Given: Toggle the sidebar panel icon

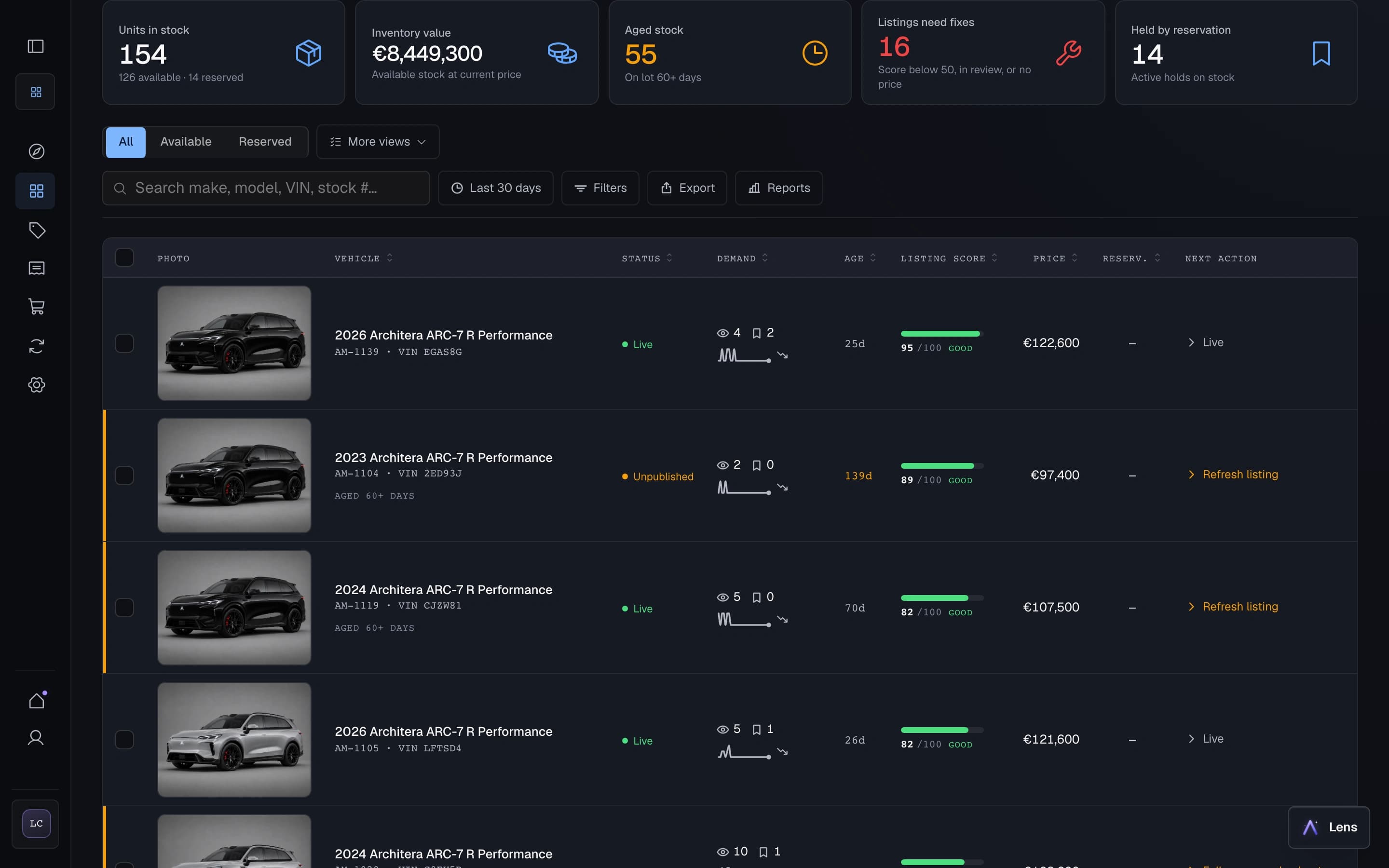Looking at the screenshot, I should [x=36, y=46].
